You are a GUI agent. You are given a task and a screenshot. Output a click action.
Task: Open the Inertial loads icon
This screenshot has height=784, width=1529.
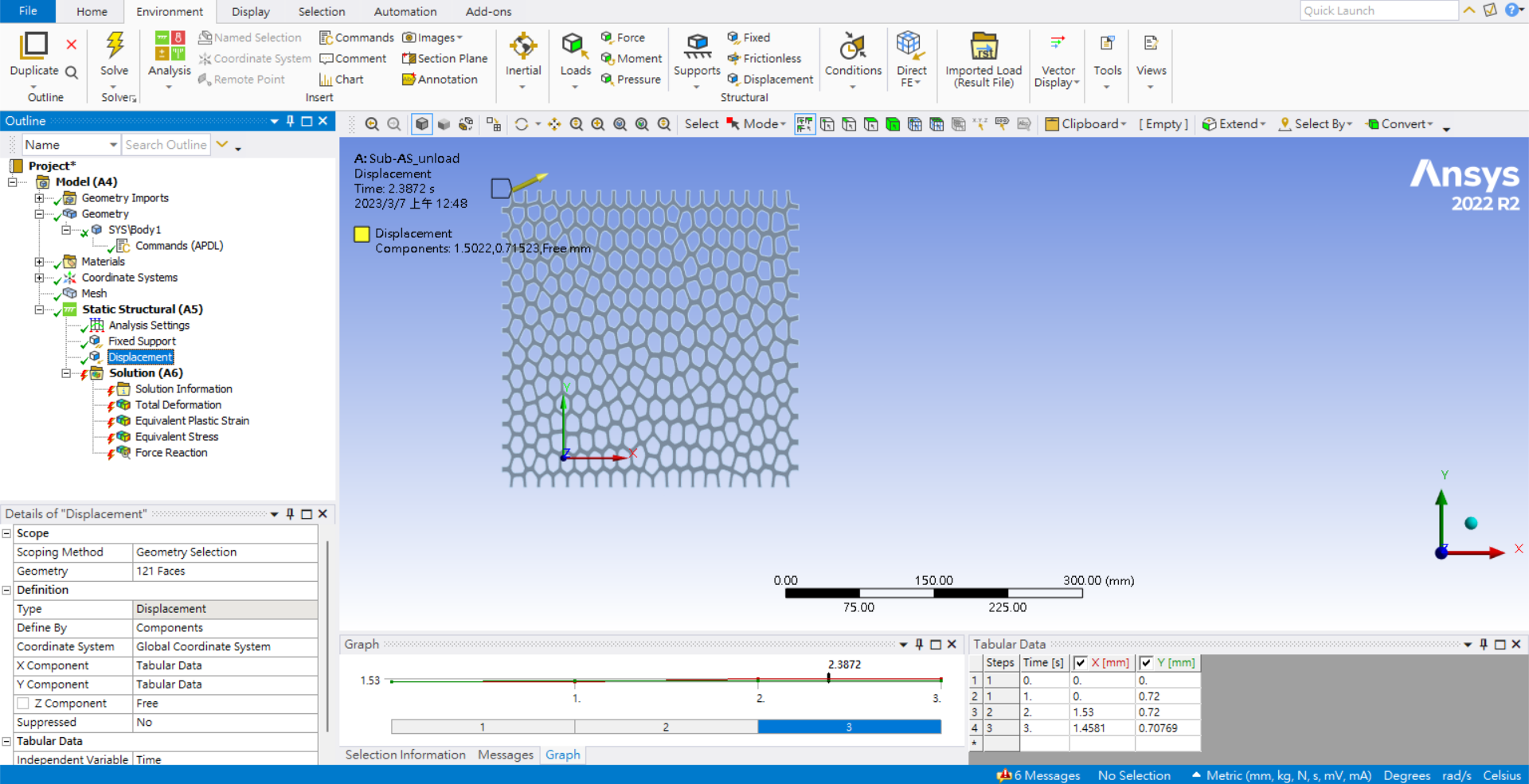point(523,46)
